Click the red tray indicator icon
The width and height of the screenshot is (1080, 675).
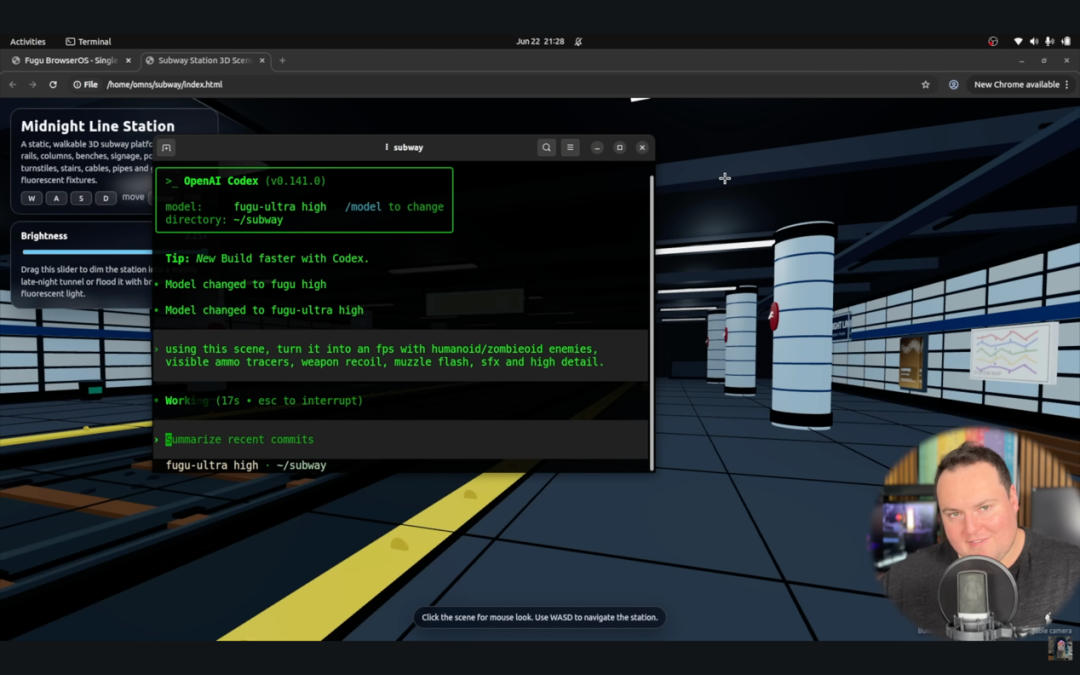pos(993,41)
